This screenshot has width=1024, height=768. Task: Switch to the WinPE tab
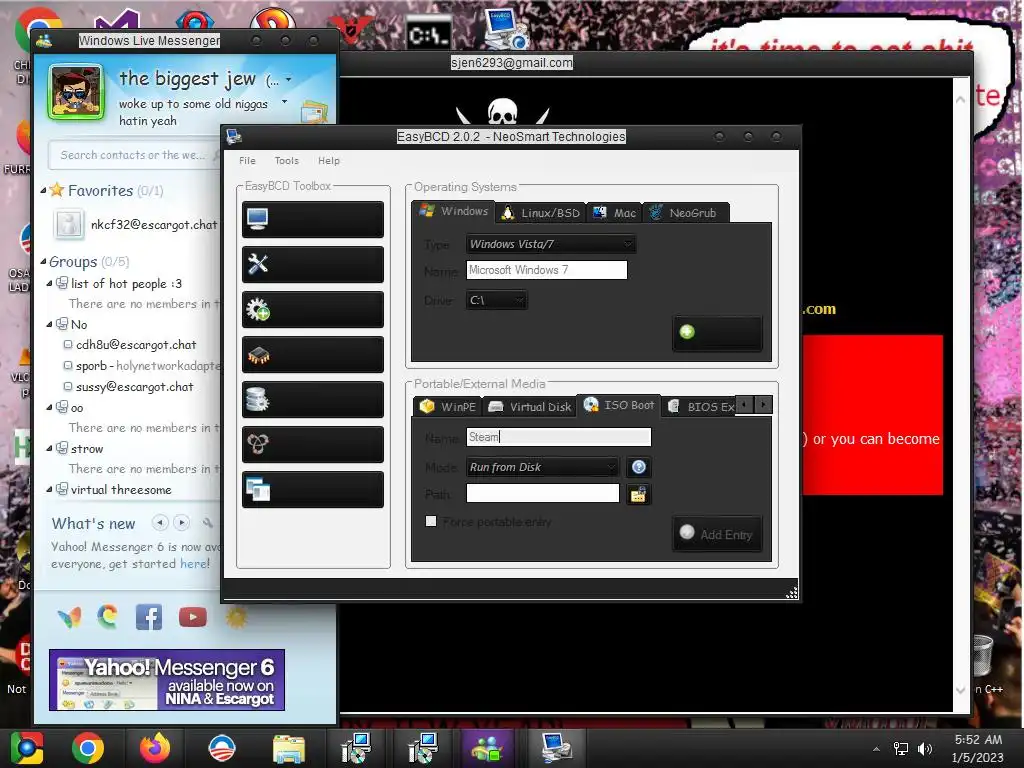448,407
